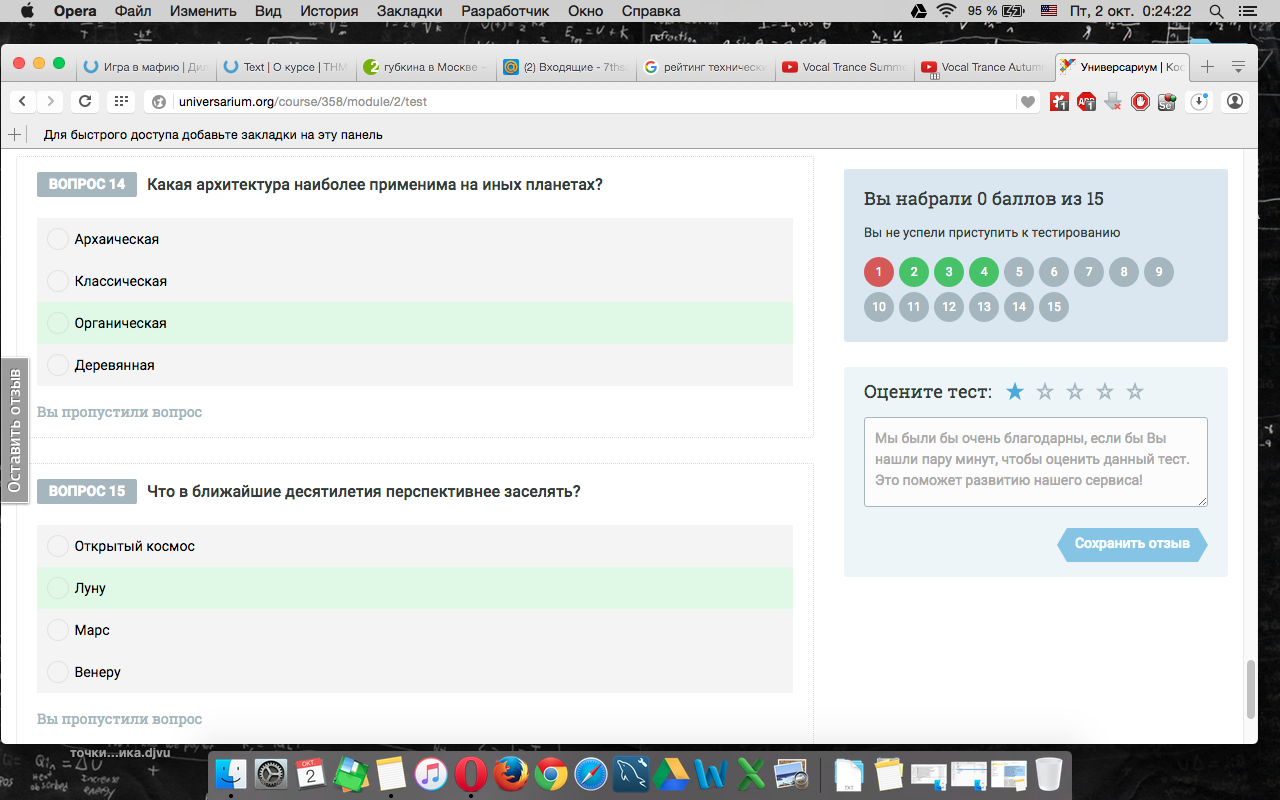Click into the feedback text area
The image size is (1280, 800).
(x=1036, y=462)
